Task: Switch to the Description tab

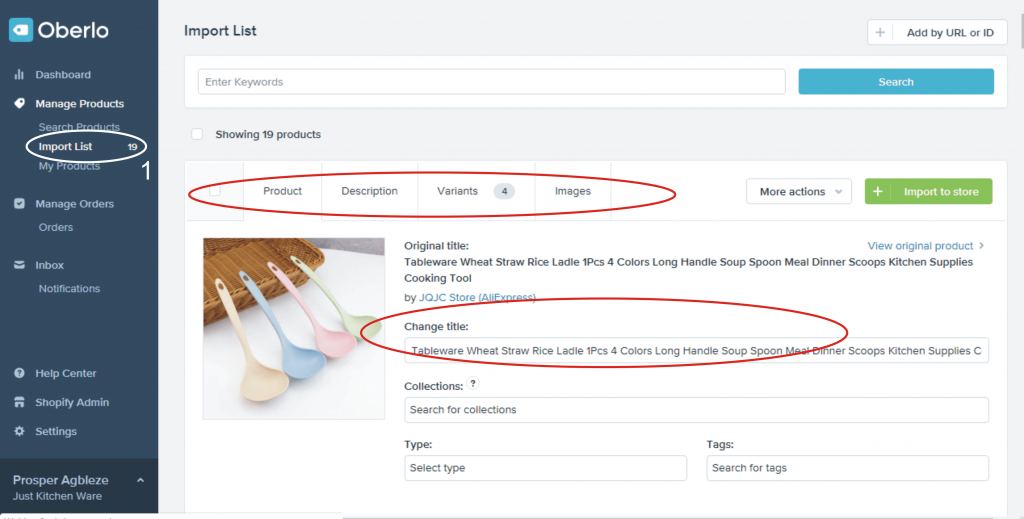Action: point(370,191)
